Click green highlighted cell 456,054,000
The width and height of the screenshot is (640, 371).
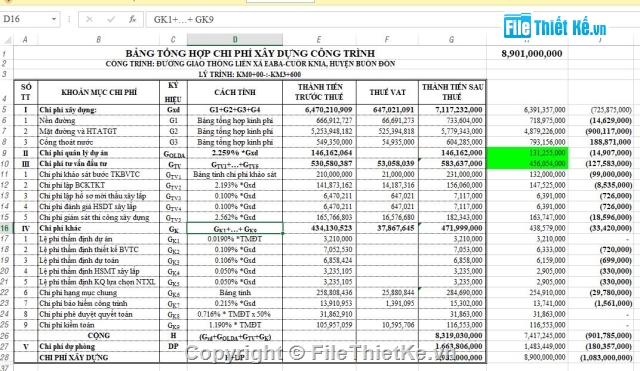click(x=527, y=164)
